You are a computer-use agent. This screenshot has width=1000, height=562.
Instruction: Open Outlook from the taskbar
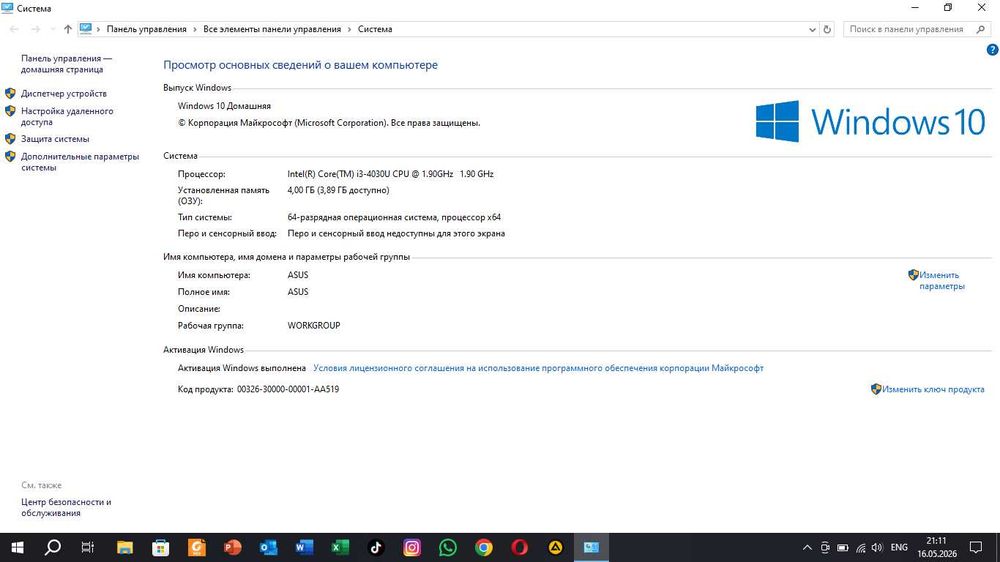coord(268,547)
